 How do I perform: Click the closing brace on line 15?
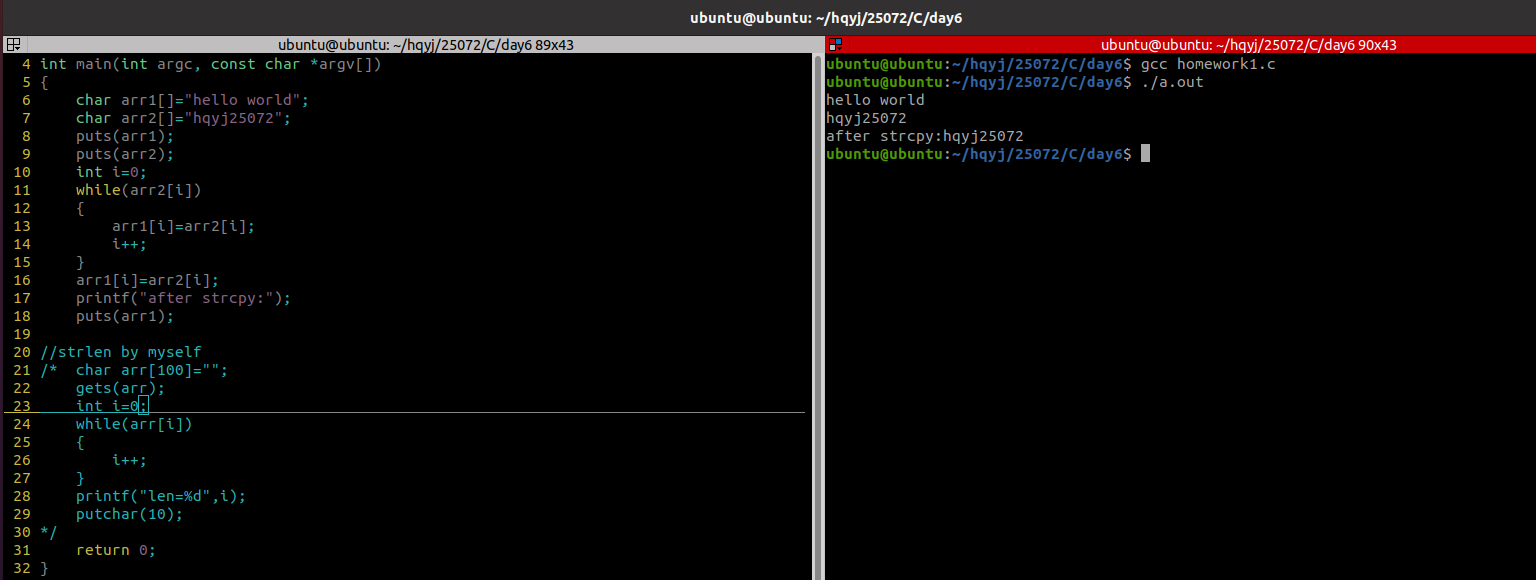80,262
